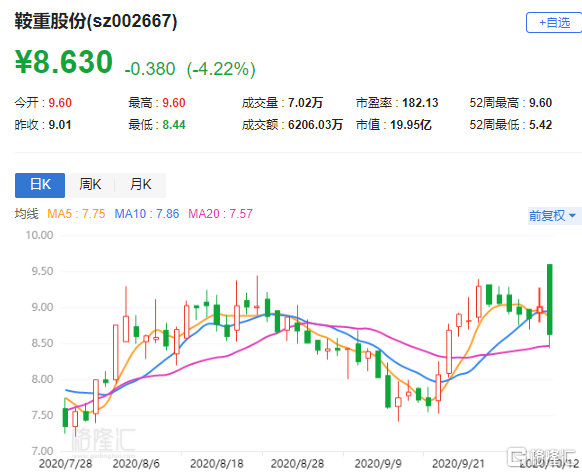Click the 最高 9.60 daily high value
The height and width of the screenshot is (474, 582).
[174, 103]
